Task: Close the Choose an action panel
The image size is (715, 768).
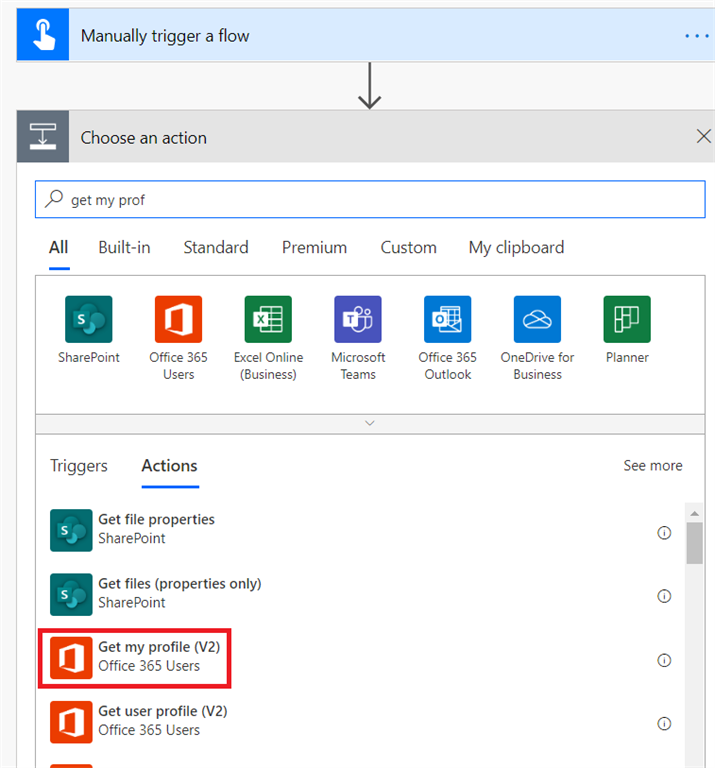Action: coord(703,136)
